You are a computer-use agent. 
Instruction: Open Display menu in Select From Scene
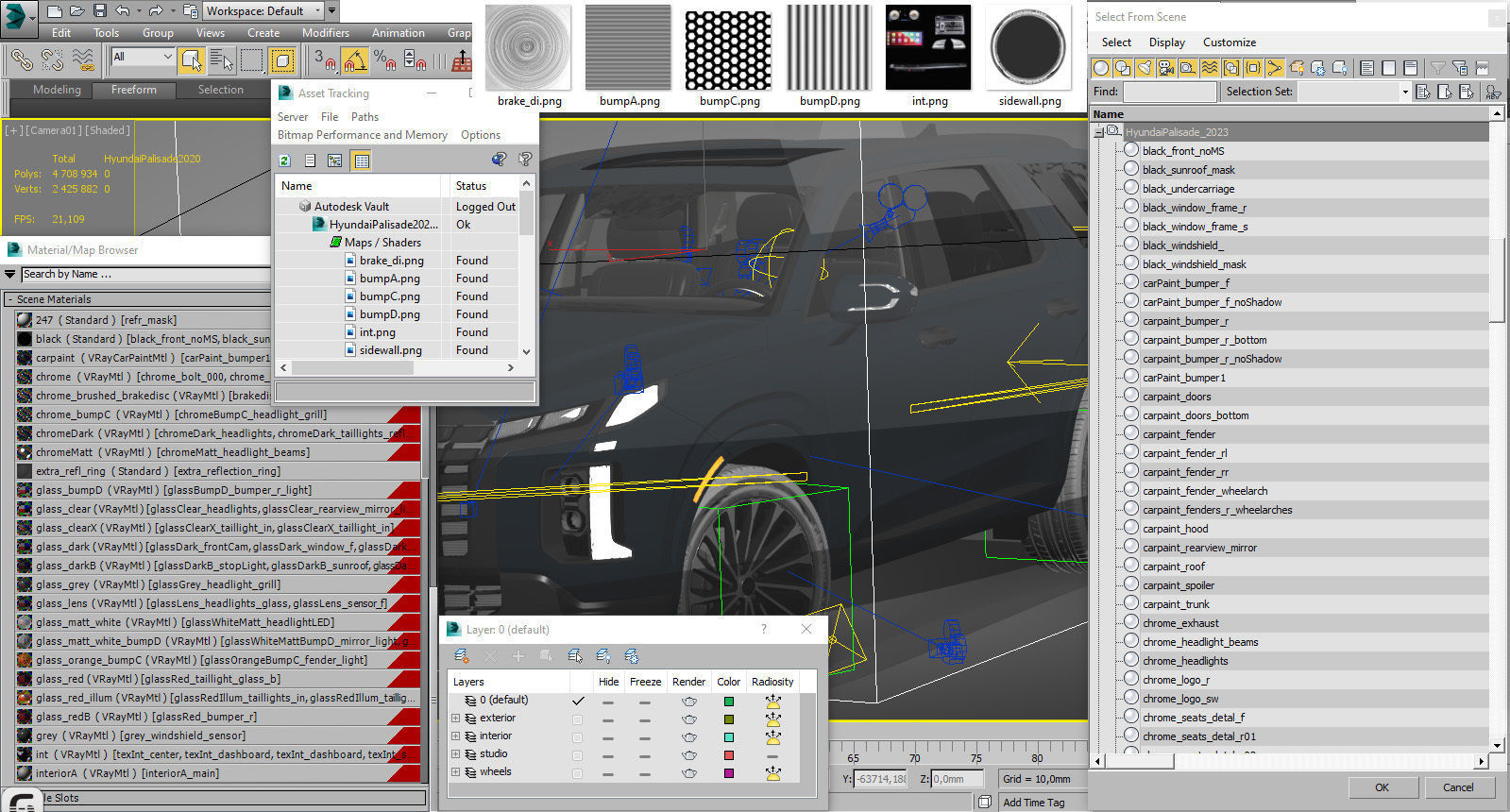click(x=1166, y=42)
